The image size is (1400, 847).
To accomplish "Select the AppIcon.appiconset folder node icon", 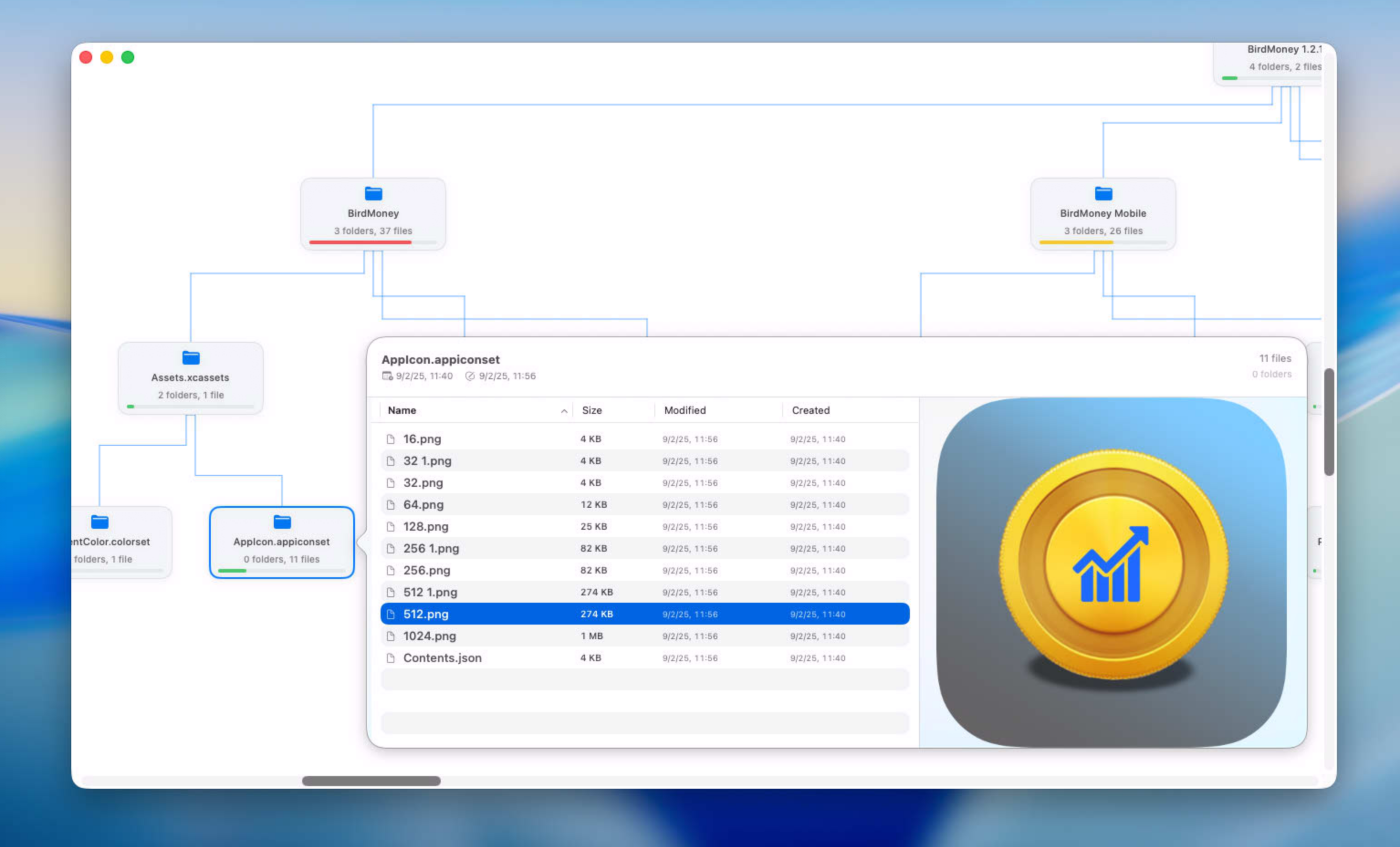I will pyautogui.click(x=282, y=522).
